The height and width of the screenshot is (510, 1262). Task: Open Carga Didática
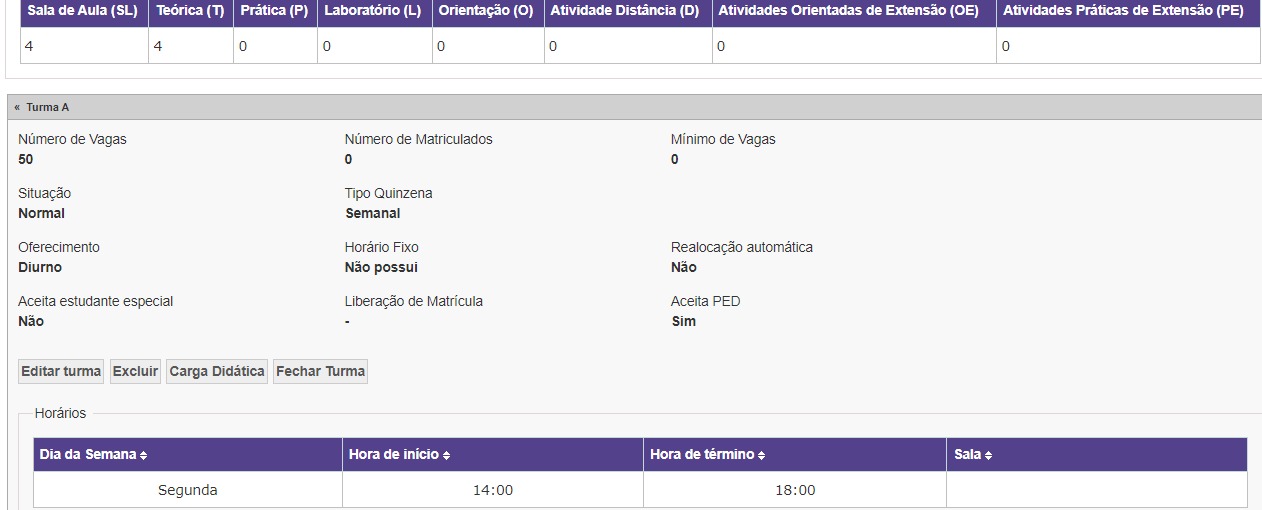217,371
